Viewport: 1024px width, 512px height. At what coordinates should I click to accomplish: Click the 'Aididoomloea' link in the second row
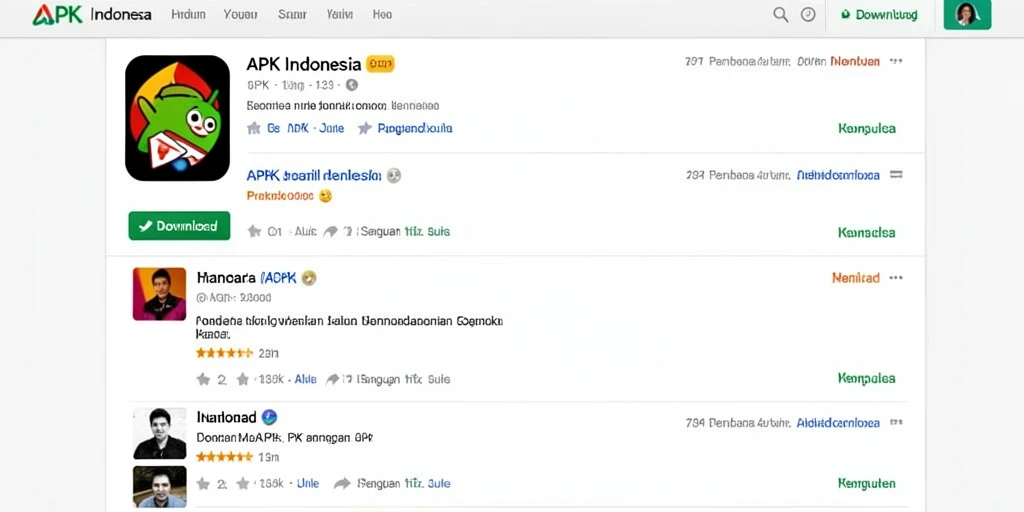point(839,175)
